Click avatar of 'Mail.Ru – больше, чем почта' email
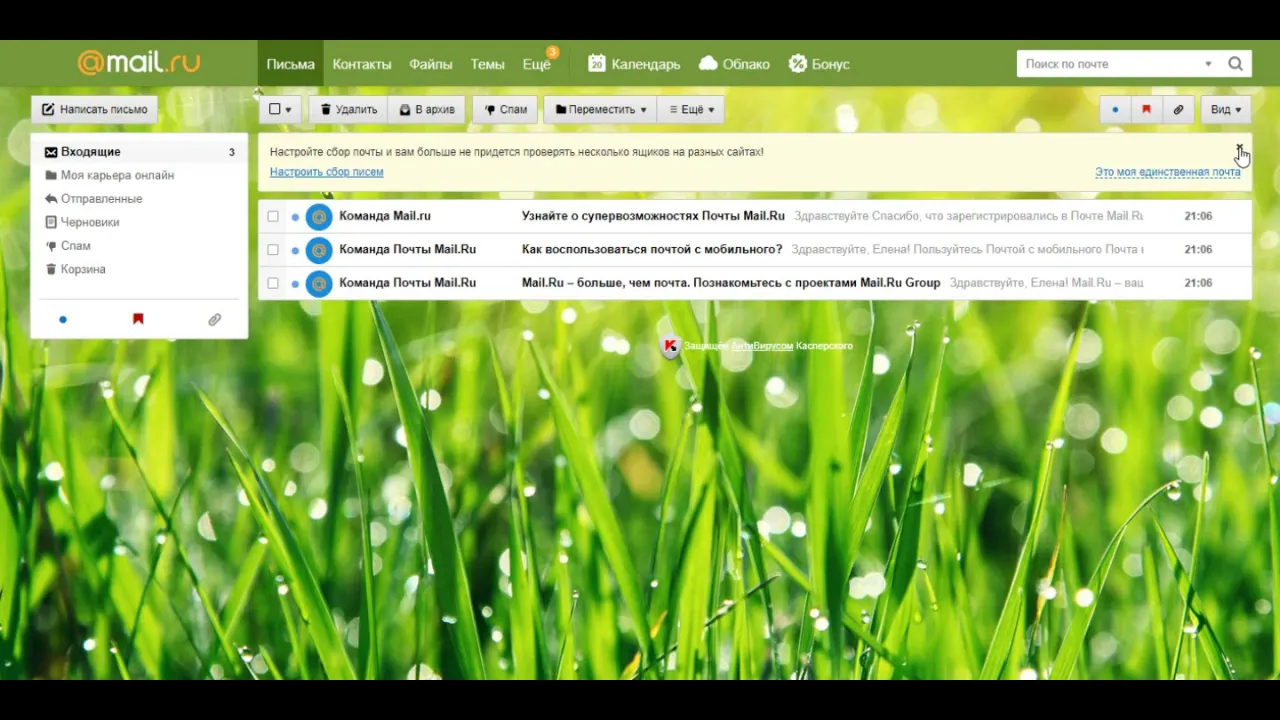The width and height of the screenshot is (1280, 720). (x=319, y=283)
